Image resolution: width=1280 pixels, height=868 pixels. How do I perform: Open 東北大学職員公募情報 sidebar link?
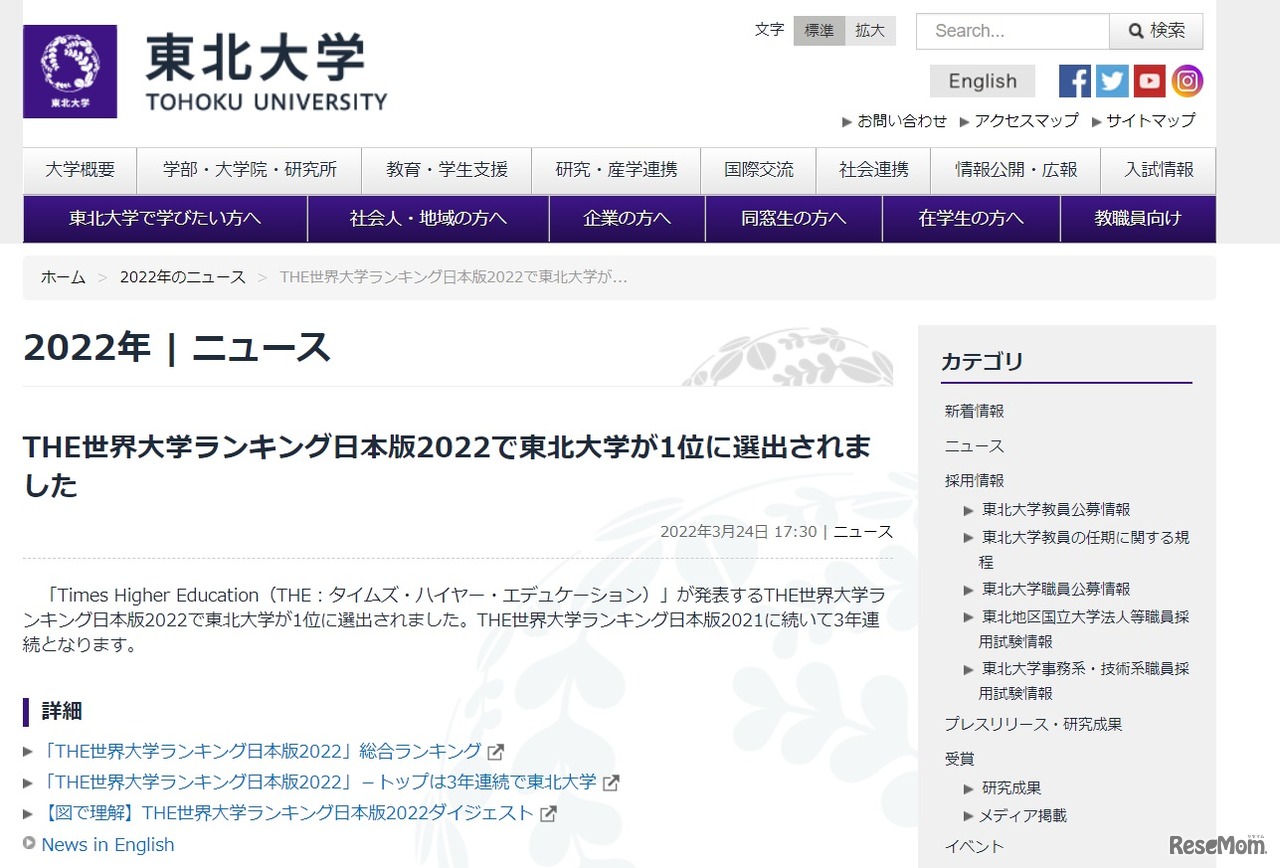[x=1056, y=590]
